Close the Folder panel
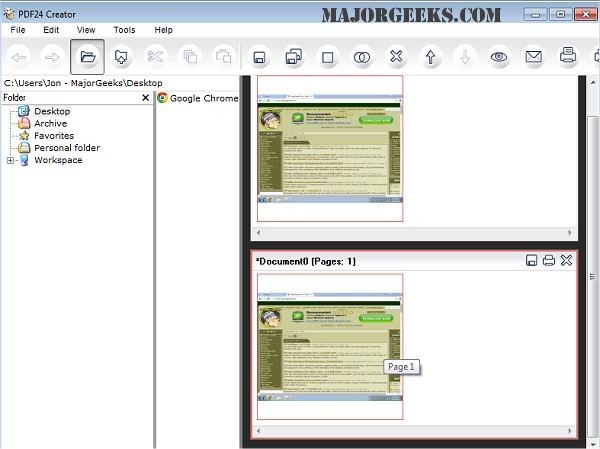The height and width of the screenshot is (449, 600). coord(145,98)
